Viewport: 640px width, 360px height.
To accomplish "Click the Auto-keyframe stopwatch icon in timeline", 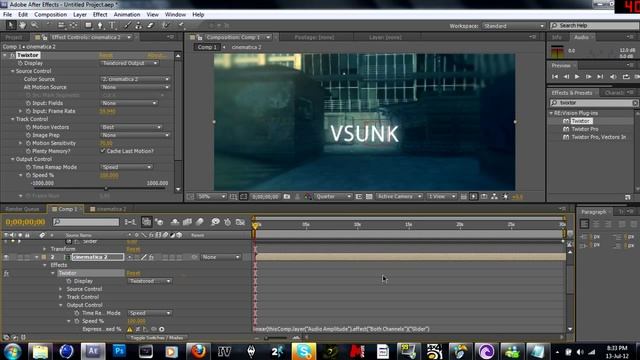I will (x=227, y=222).
